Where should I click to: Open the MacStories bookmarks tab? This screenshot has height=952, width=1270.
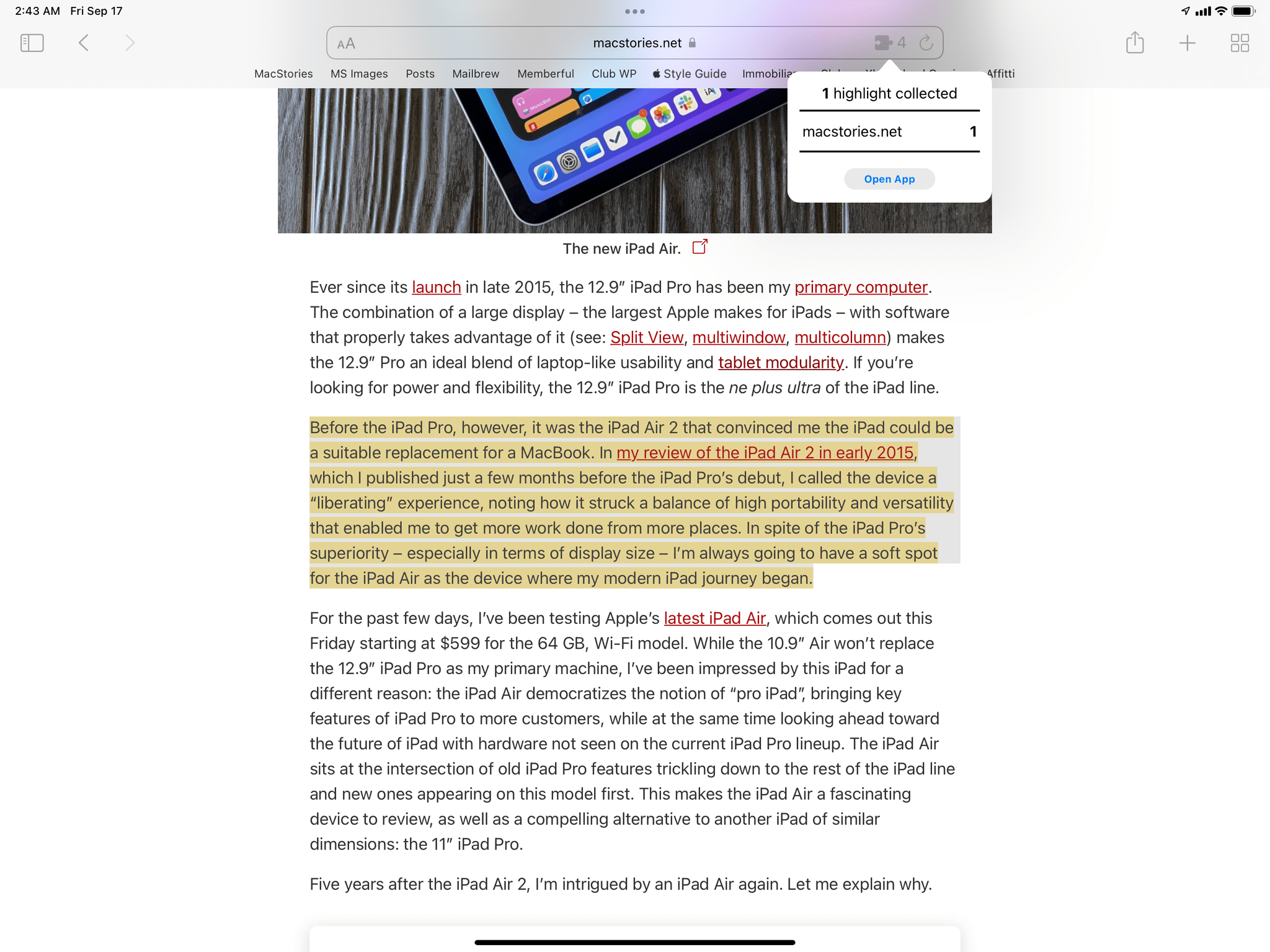[284, 72]
